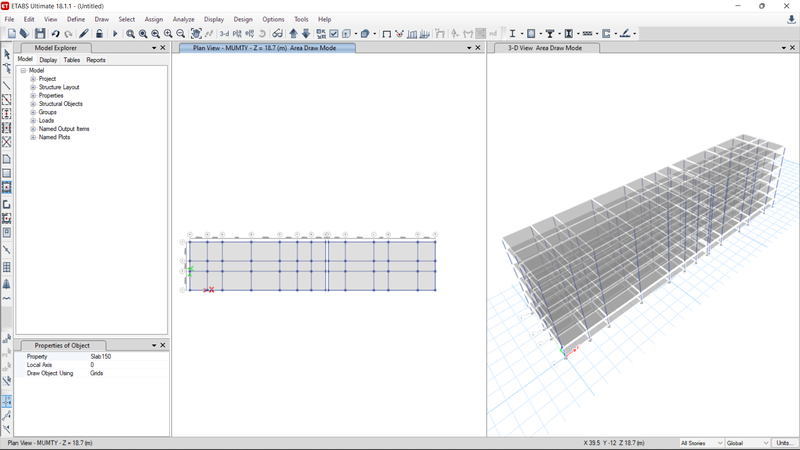800x450 pixels.
Task: Move down one story with down arrow
Action: (306, 34)
